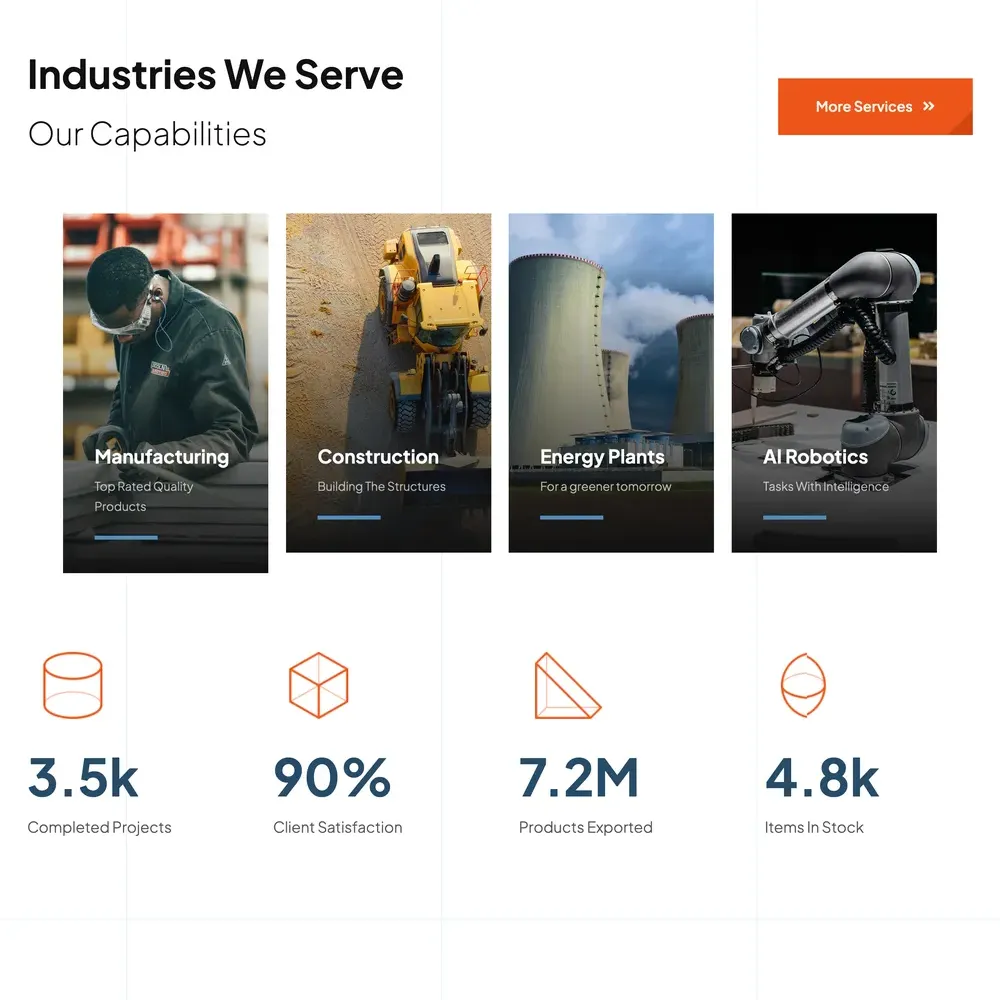Click the 3.5k Completed Projects number
This screenshot has width=1000, height=1000.
click(83, 778)
